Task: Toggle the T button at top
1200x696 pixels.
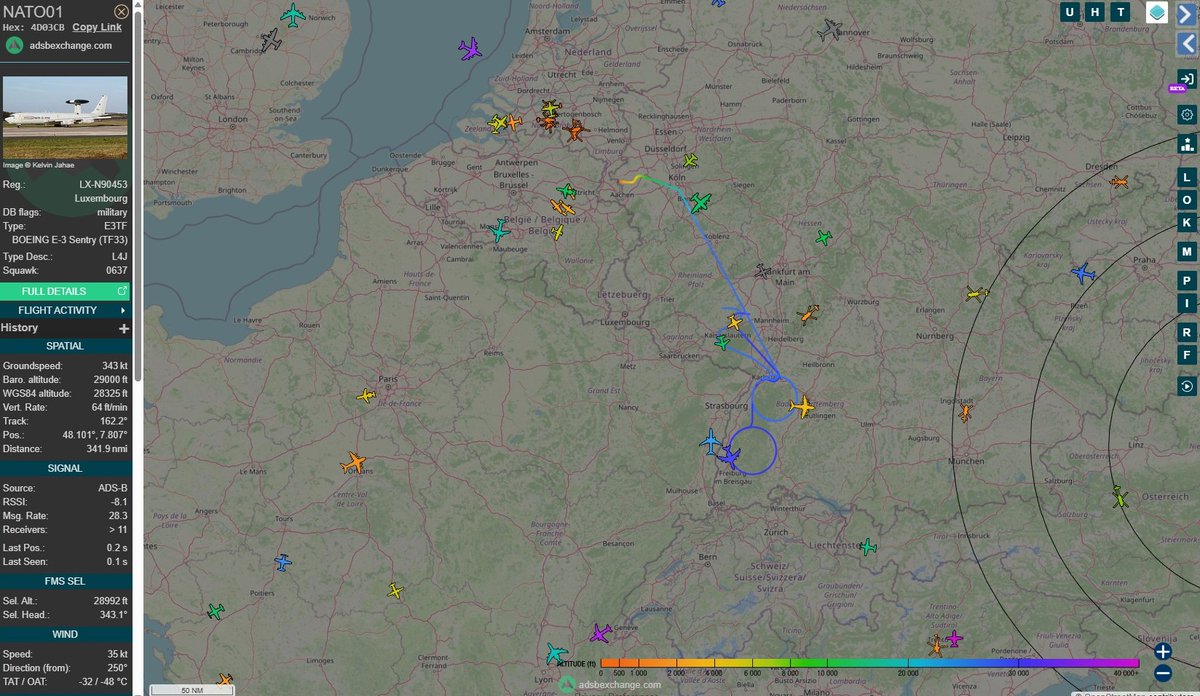Action: pyautogui.click(x=1122, y=12)
